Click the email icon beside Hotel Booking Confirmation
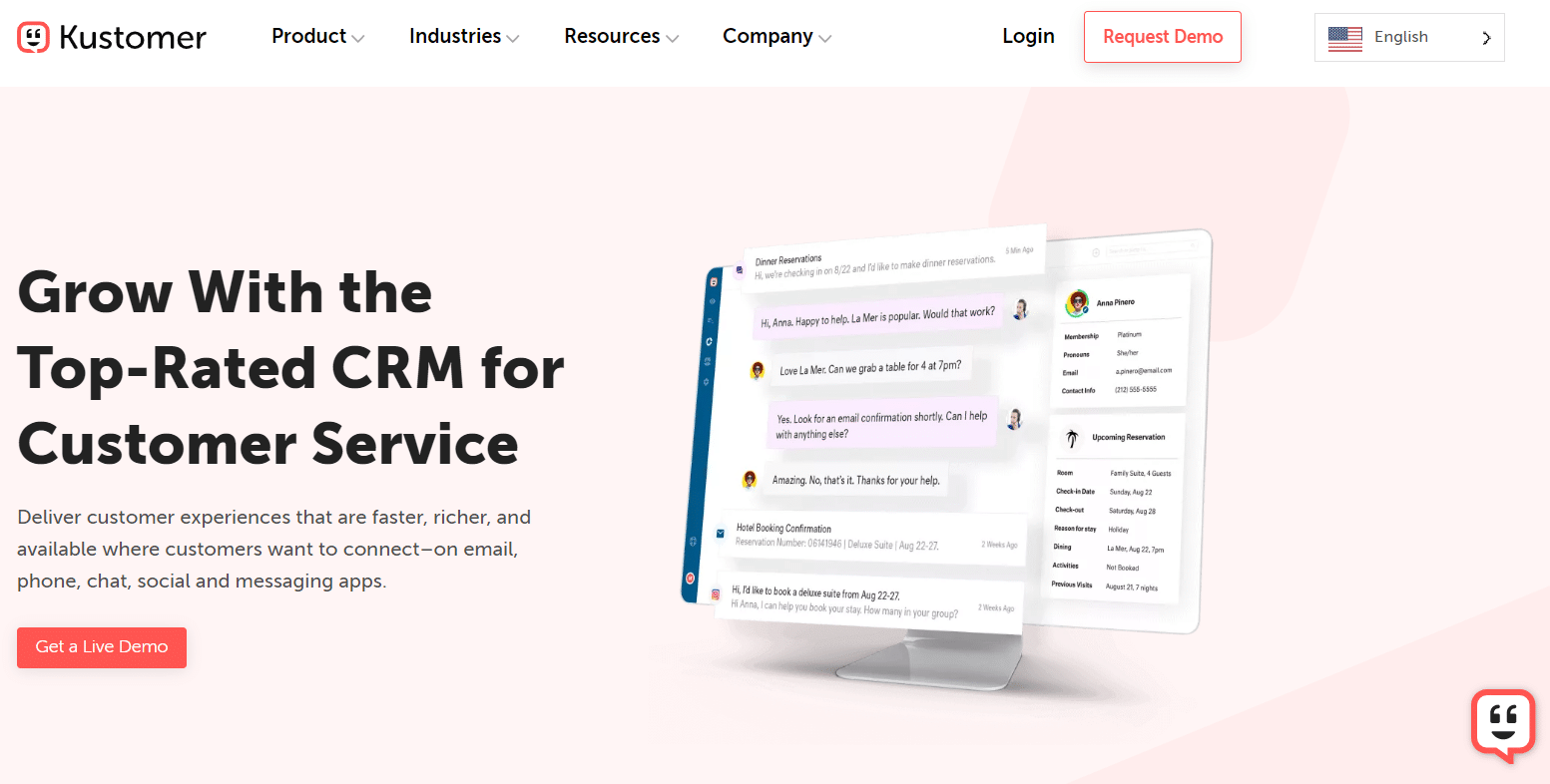The image size is (1550, 784). click(721, 534)
